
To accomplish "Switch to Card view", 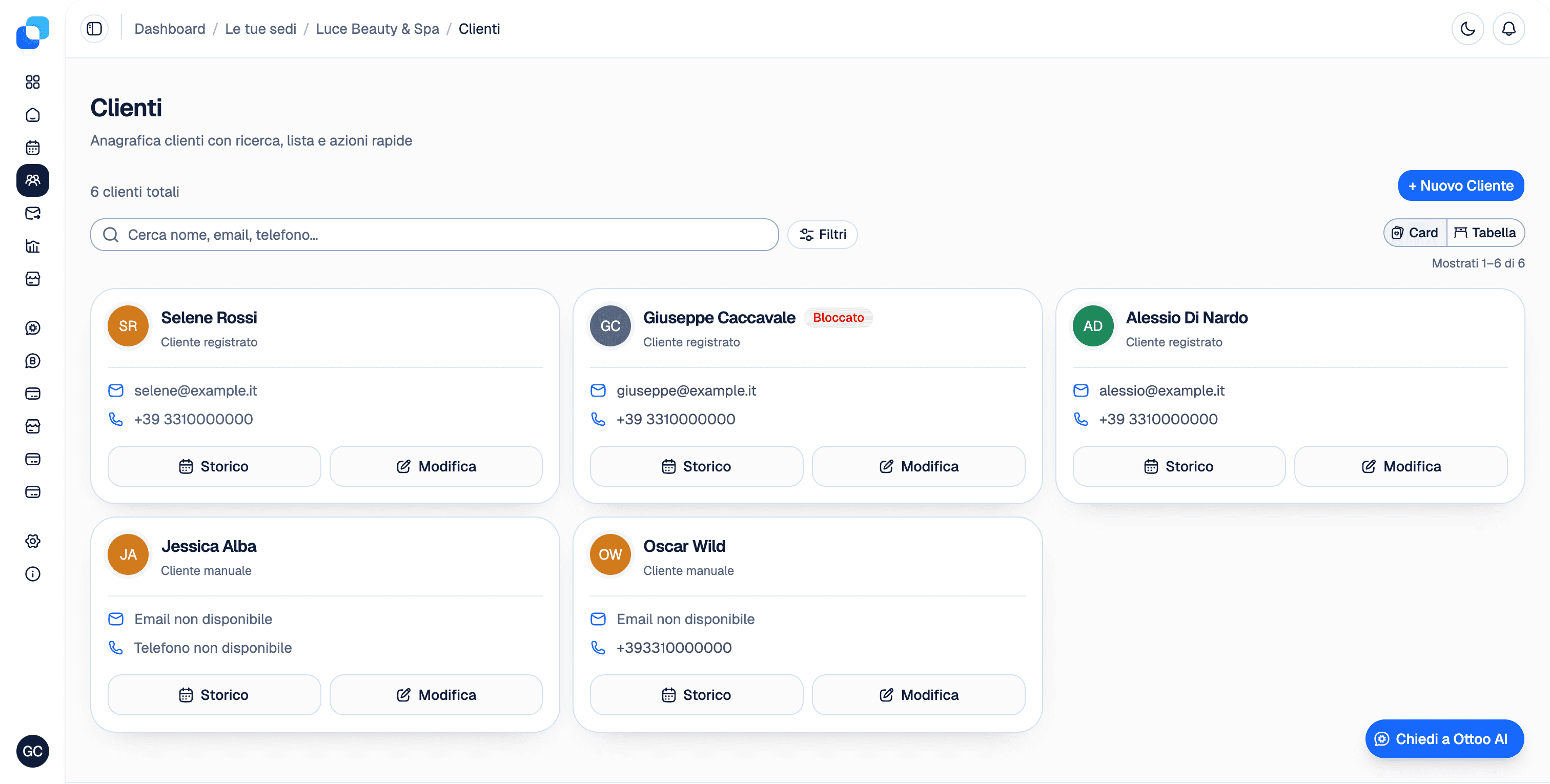I will coord(1415,233).
